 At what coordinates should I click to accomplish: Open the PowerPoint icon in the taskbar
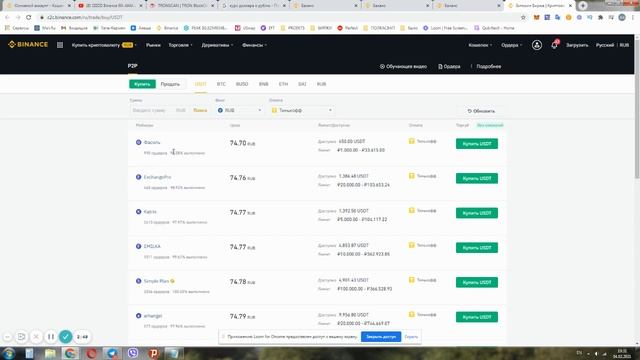pos(153,353)
